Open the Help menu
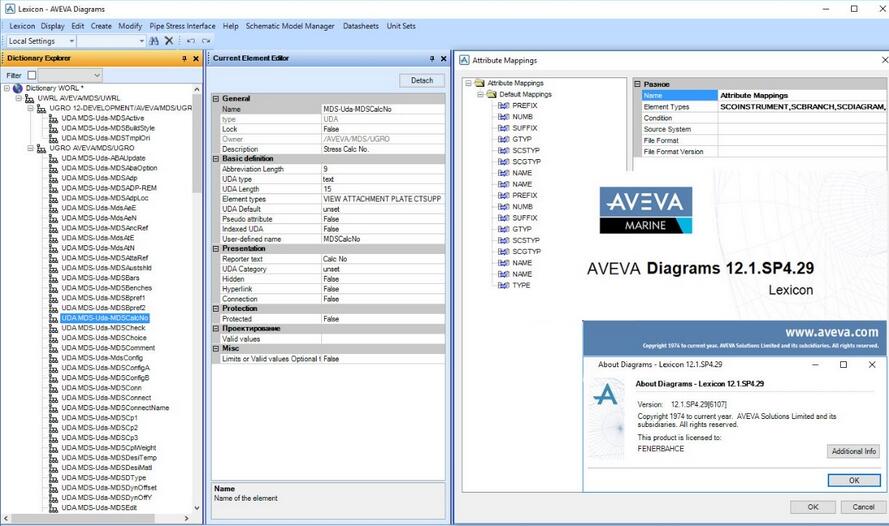Screen dimensions: 889x526 230,26
